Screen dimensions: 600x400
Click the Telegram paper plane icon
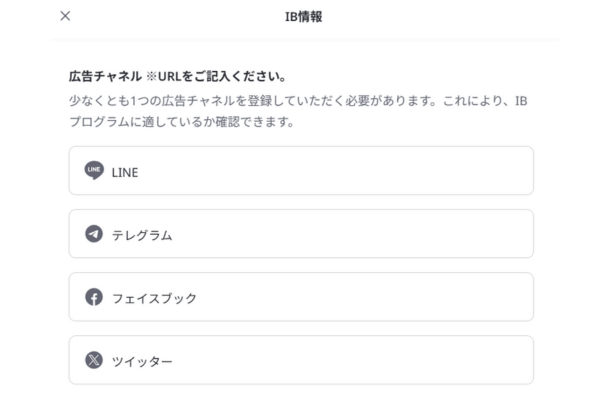(94, 233)
